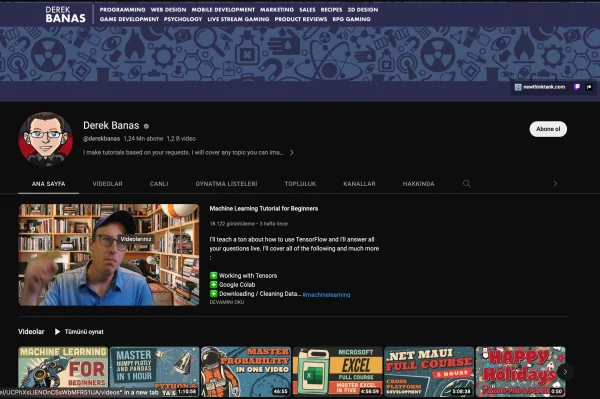
Task: Select the ANA SAYFA tab
Action: 48,184
